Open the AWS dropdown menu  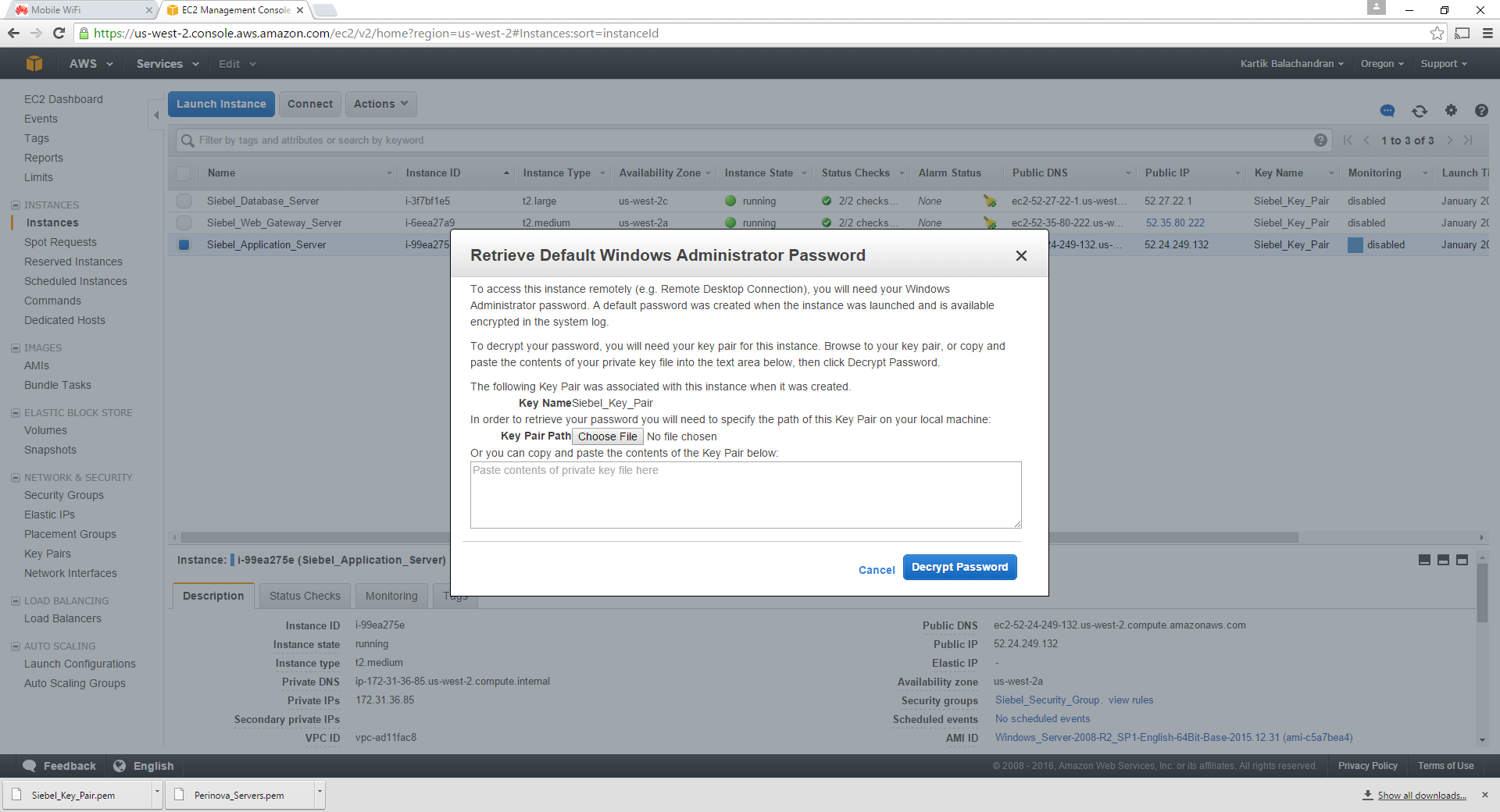pyautogui.click(x=91, y=63)
